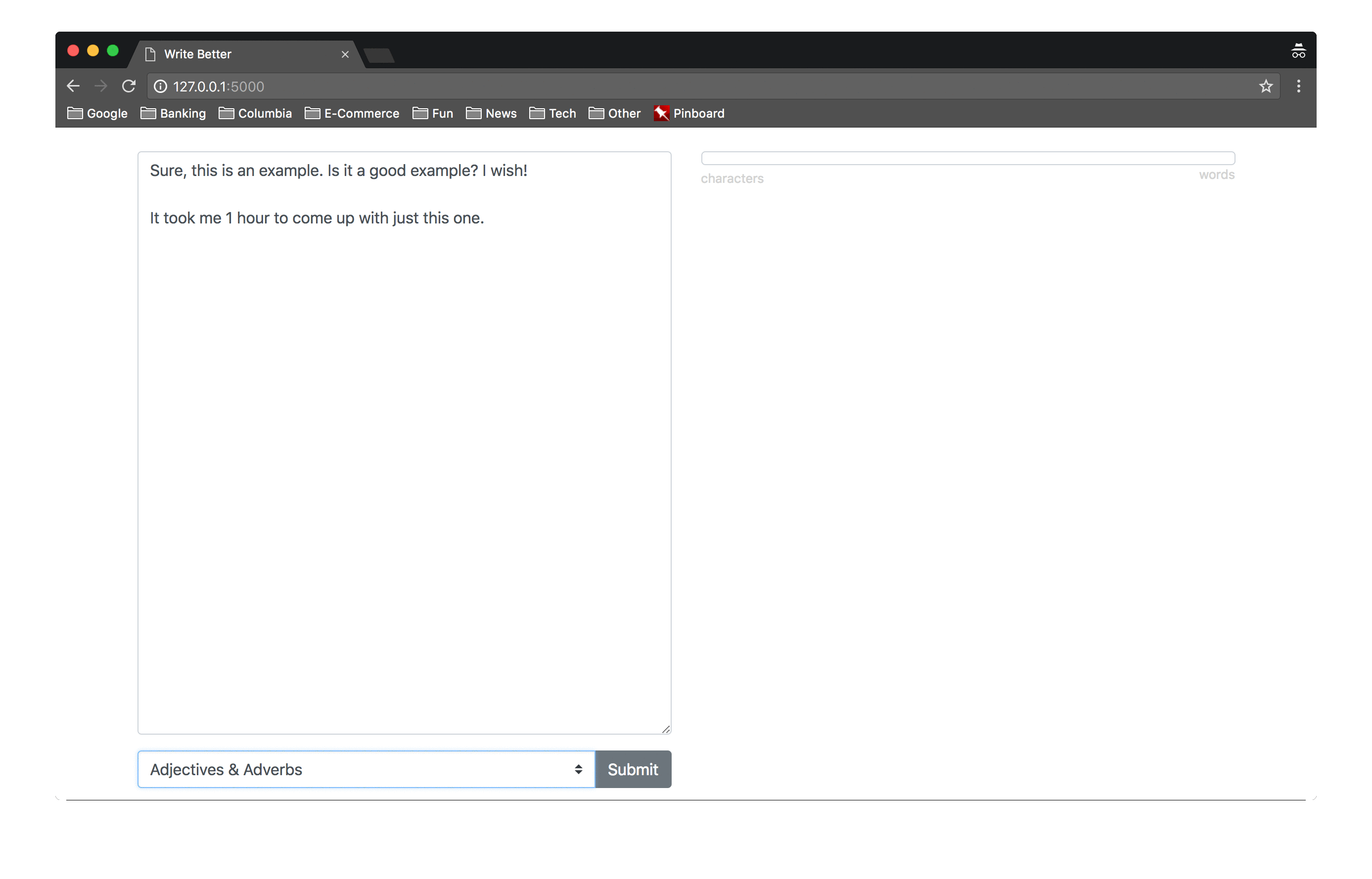The width and height of the screenshot is (1372, 879).
Task: Click the Tech bookmarks folder
Action: pyautogui.click(x=553, y=112)
